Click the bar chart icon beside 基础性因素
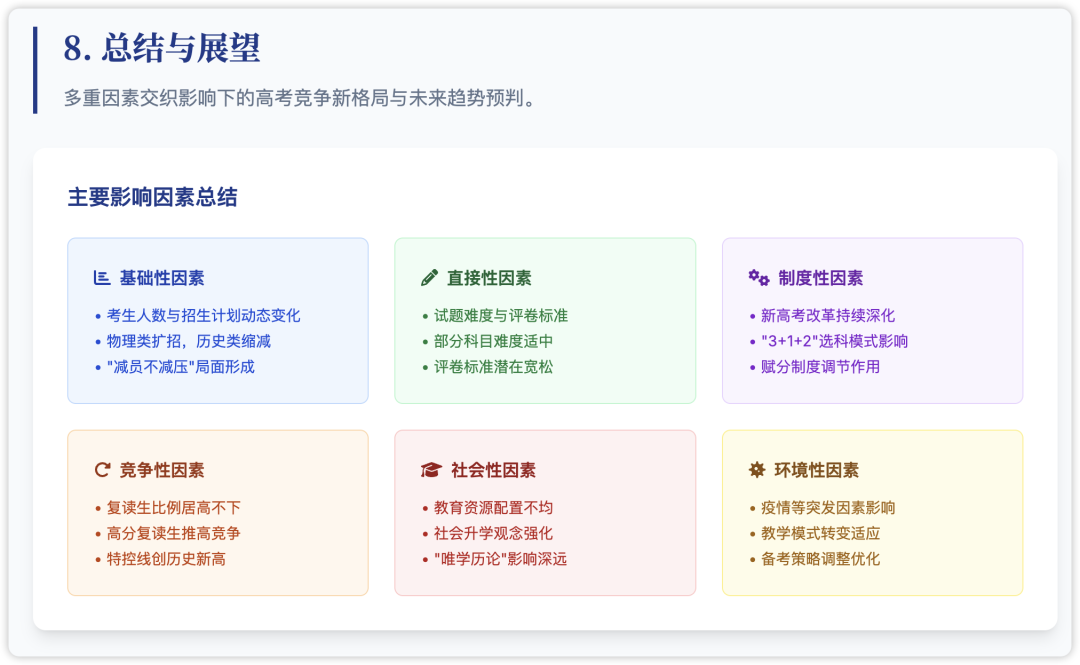The height and width of the screenshot is (665, 1080). pyautogui.click(x=101, y=278)
